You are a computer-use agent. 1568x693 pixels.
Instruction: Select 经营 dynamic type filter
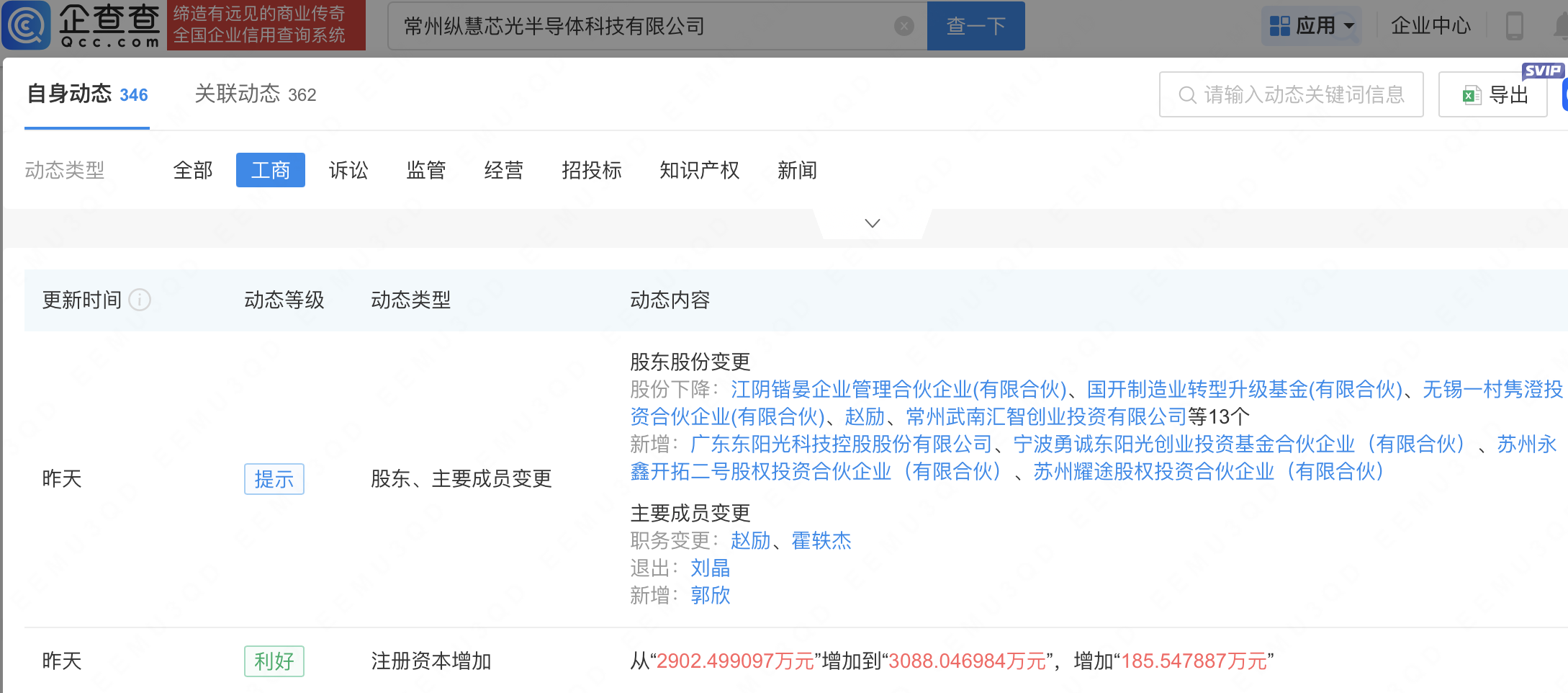pyautogui.click(x=504, y=170)
